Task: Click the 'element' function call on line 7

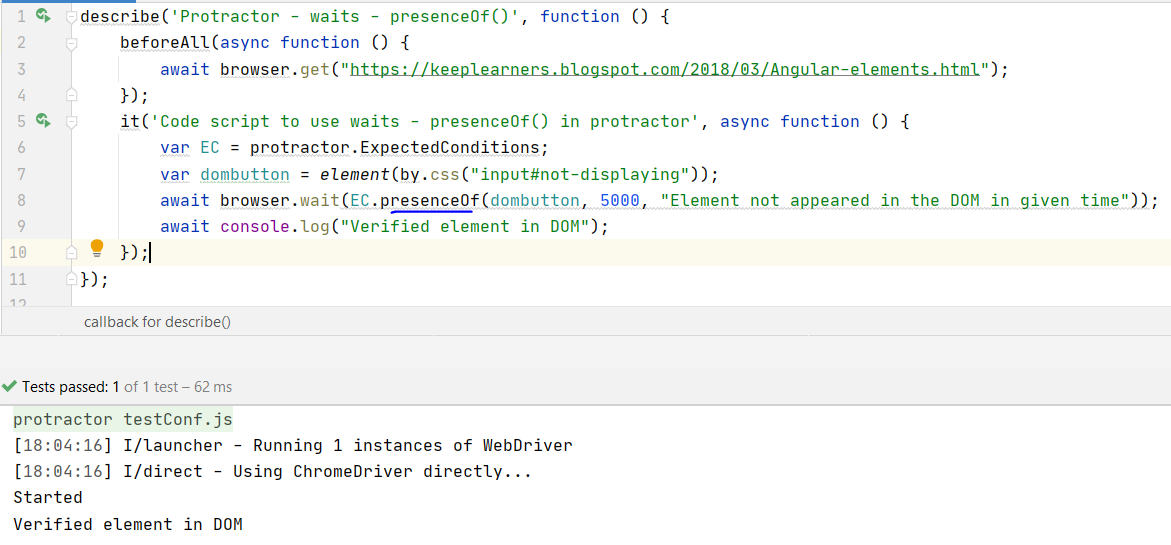Action: point(355,174)
